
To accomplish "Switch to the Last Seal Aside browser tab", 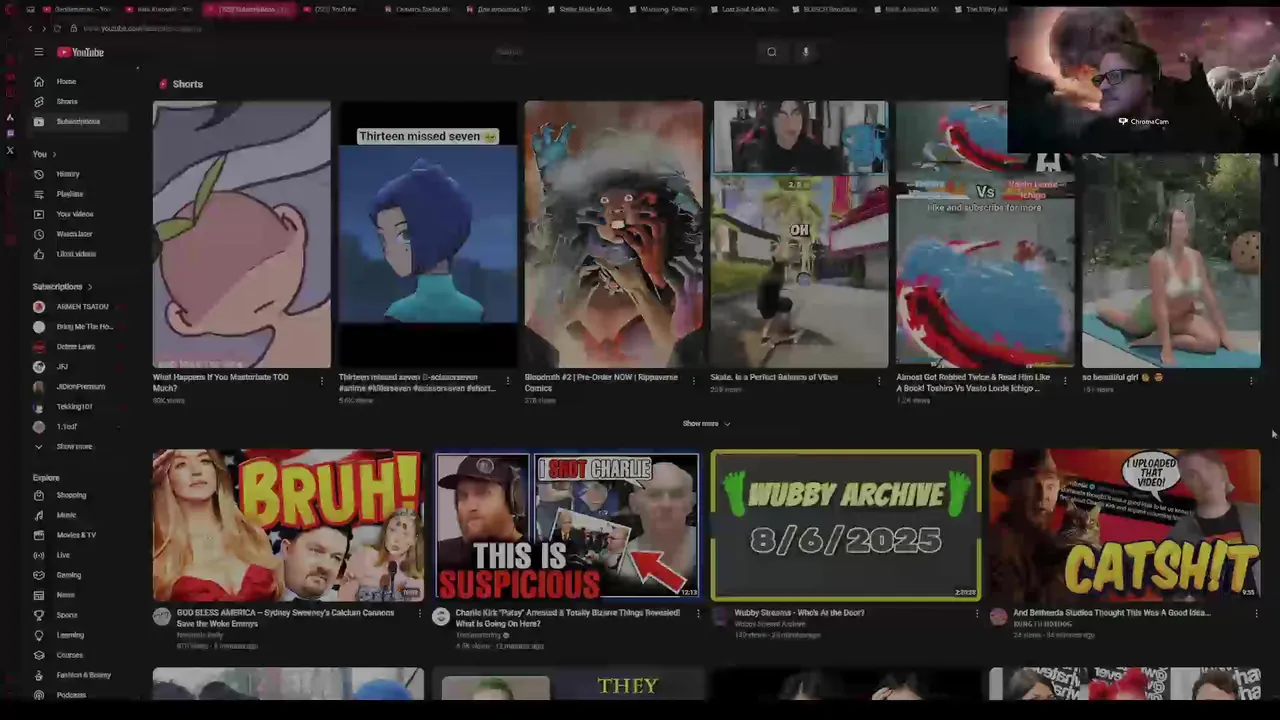I will pos(749,9).
